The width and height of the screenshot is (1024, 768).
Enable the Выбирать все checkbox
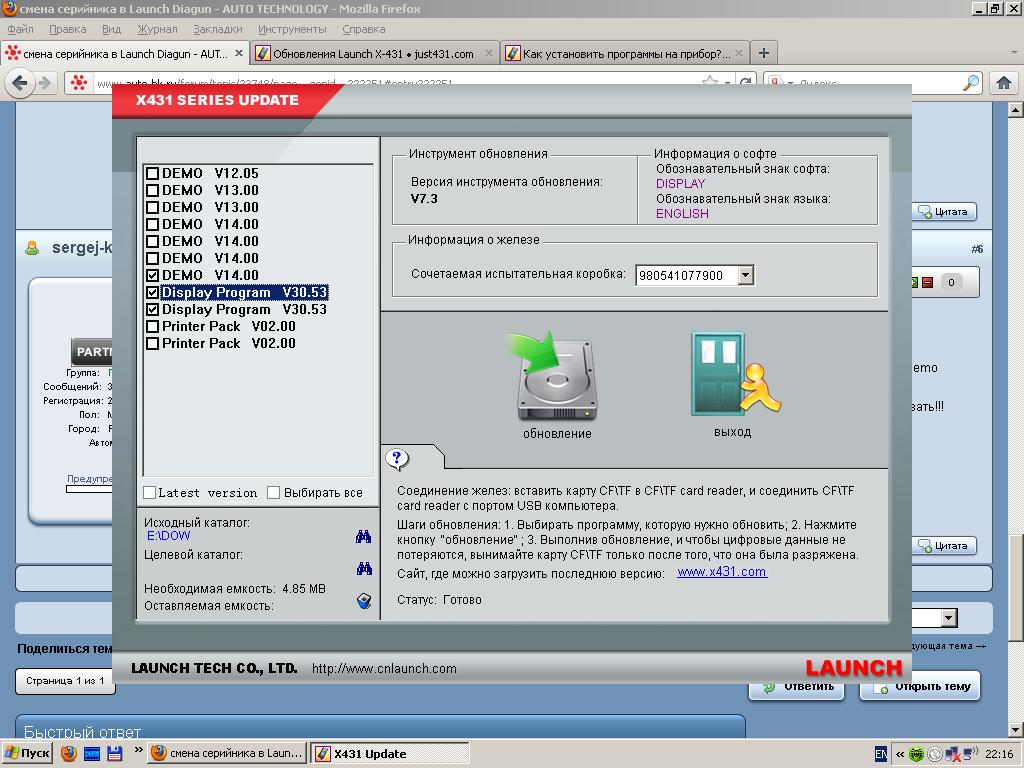[x=274, y=492]
